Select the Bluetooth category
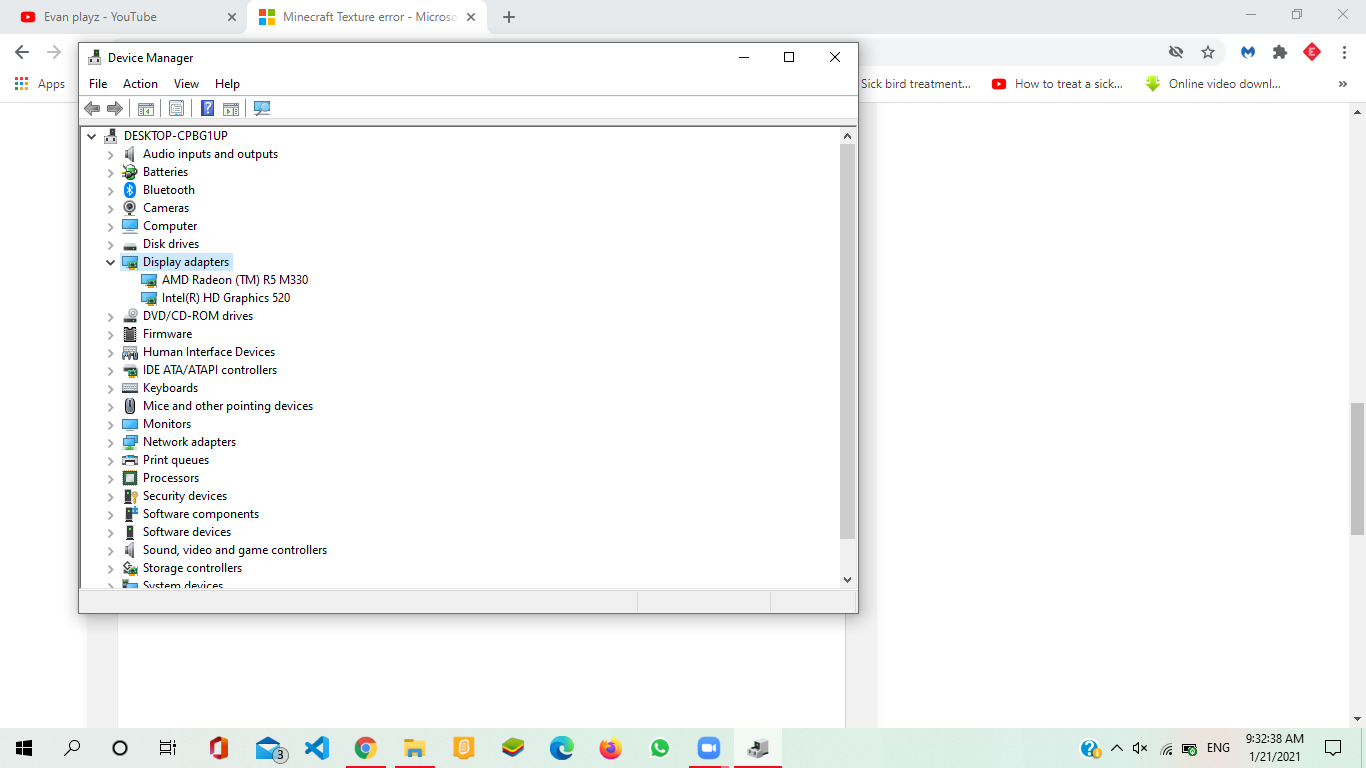 [x=169, y=190]
